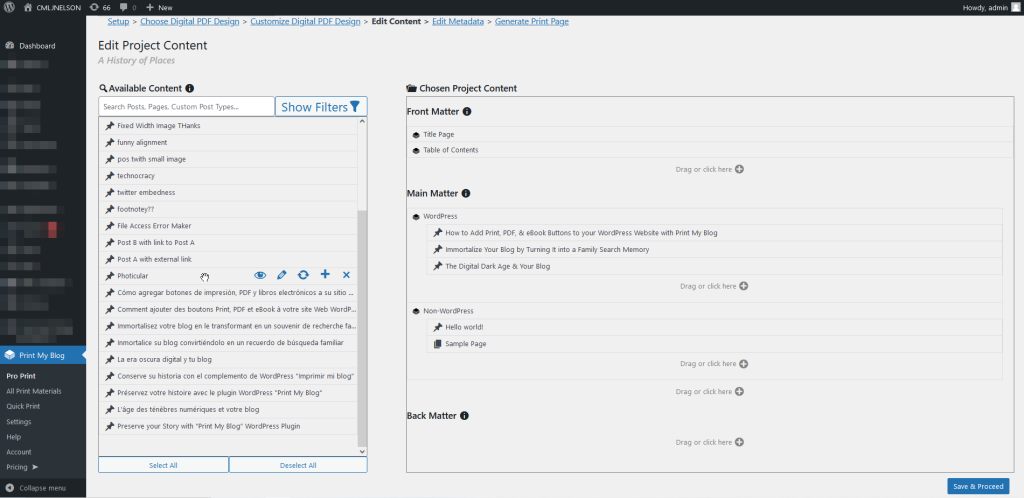The width and height of the screenshot is (1024, 498).
Task: Click the Front Matter info icon
Action: pos(467,112)
